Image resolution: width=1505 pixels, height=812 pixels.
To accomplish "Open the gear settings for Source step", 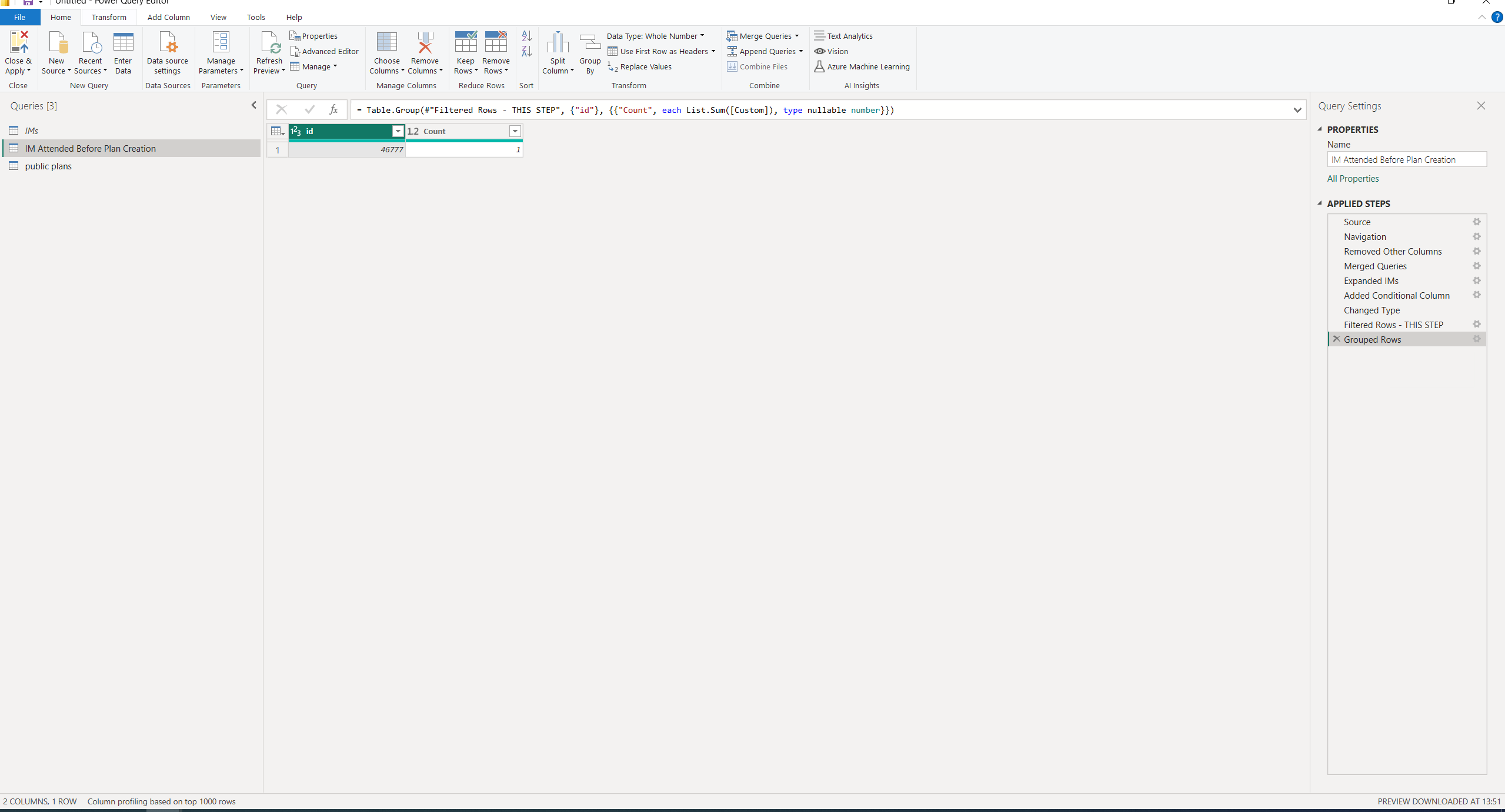I will pos(1476,222).
